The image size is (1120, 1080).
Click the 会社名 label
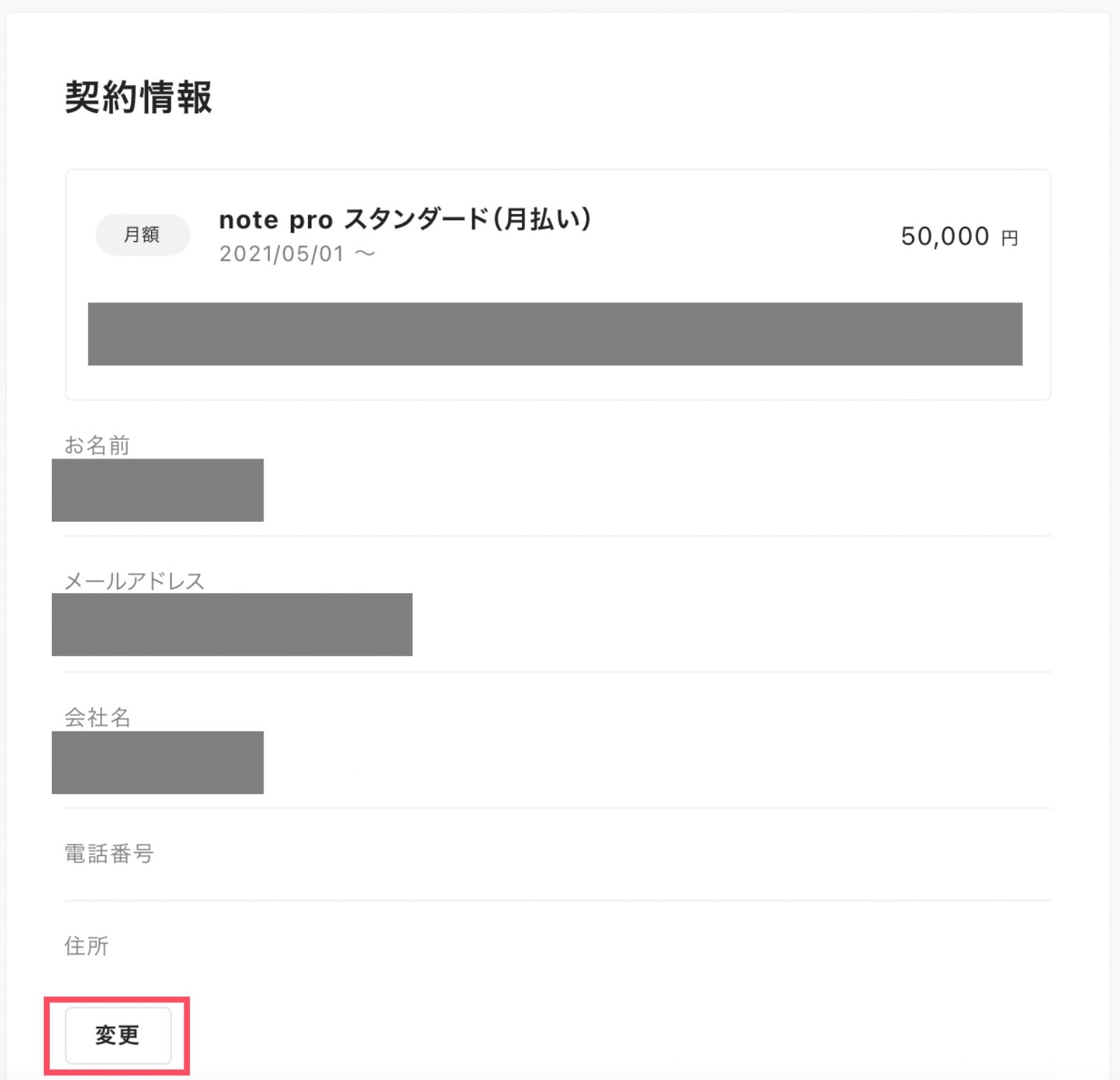[x=97, y=717]
